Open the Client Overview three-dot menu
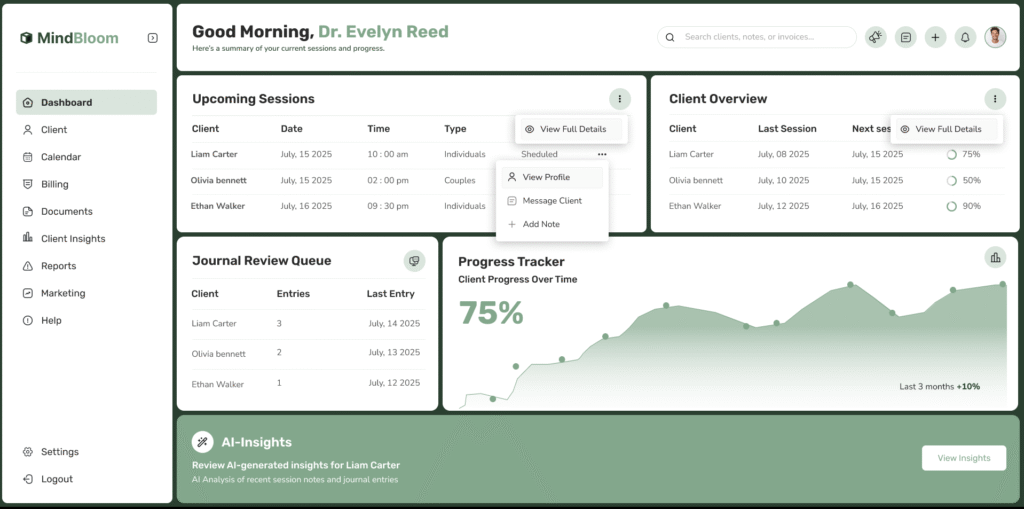Viewport: 1024px width, 509px height. click(994, 99)
